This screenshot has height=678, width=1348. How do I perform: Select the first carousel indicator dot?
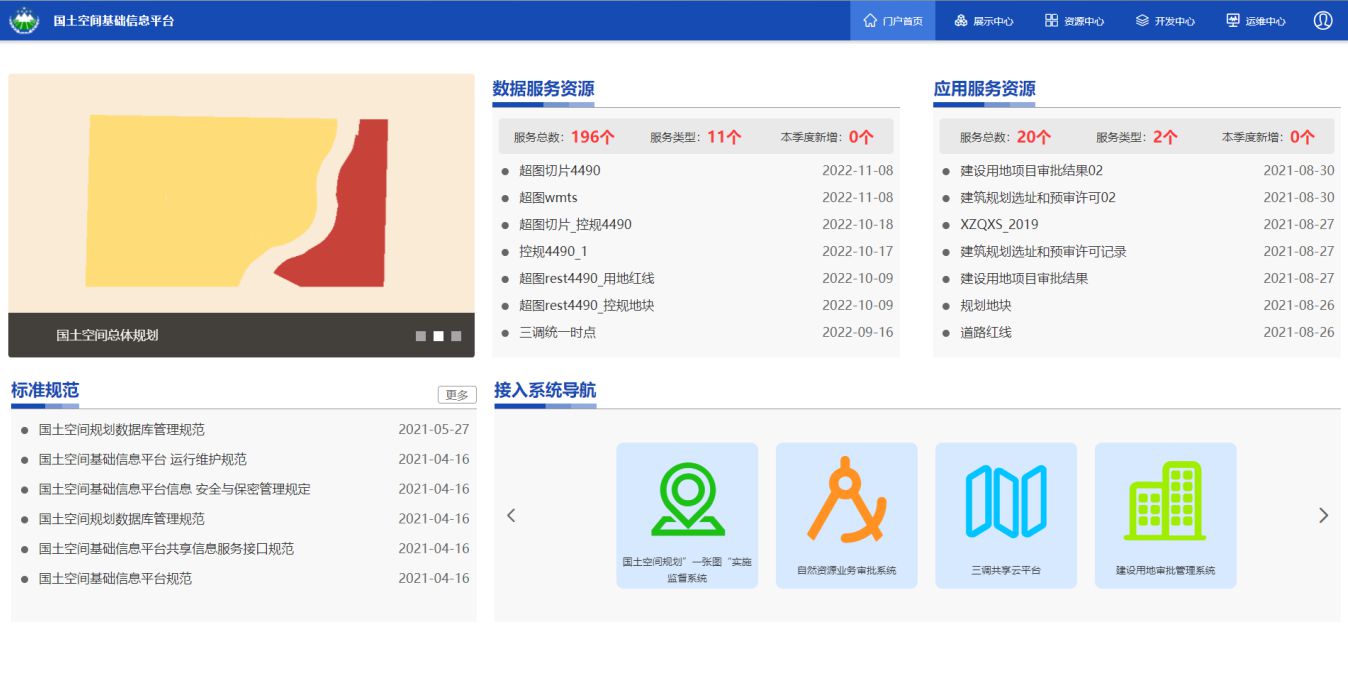pyautogui.click(x=421, y=336)
